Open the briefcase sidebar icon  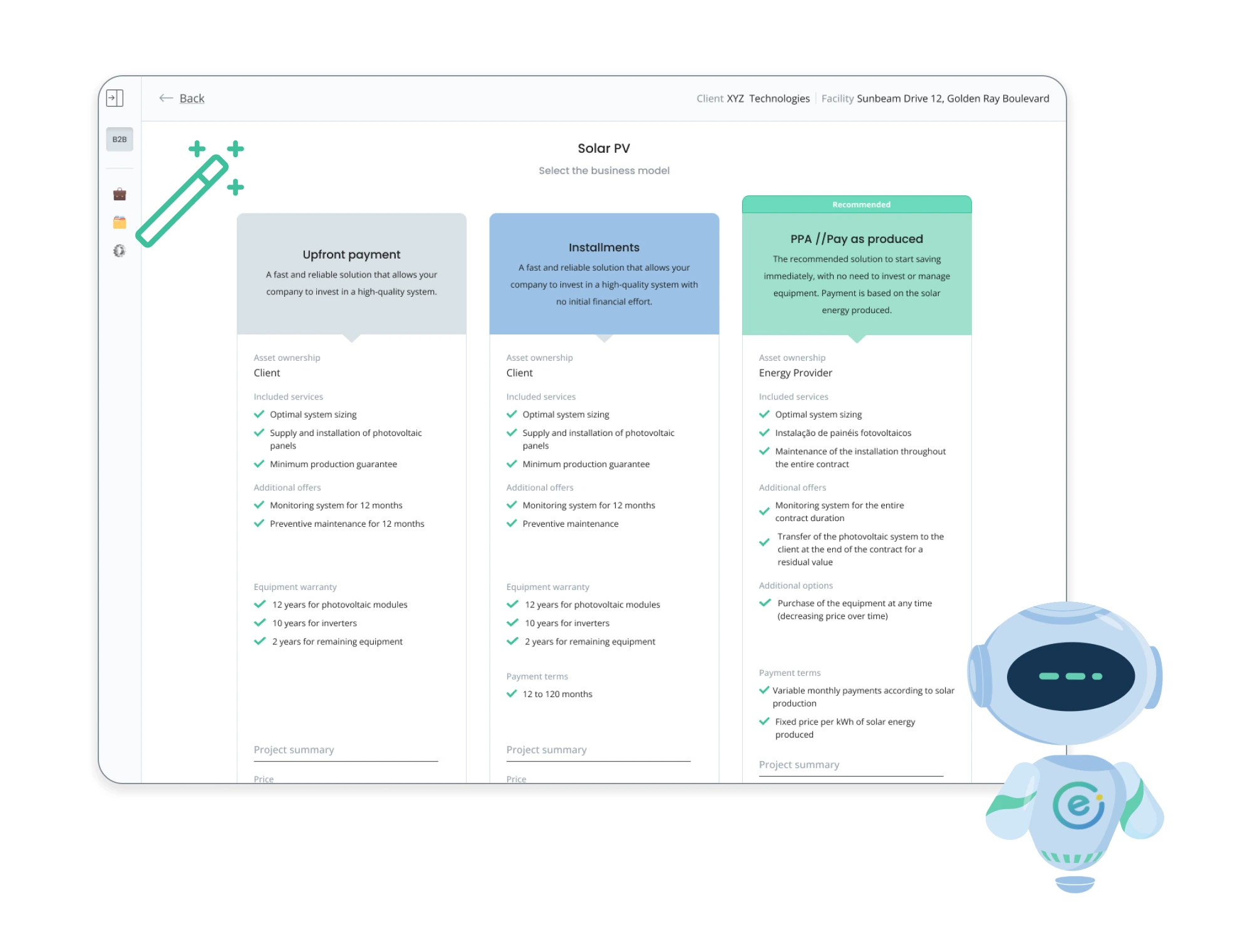[x=119, y=194]
